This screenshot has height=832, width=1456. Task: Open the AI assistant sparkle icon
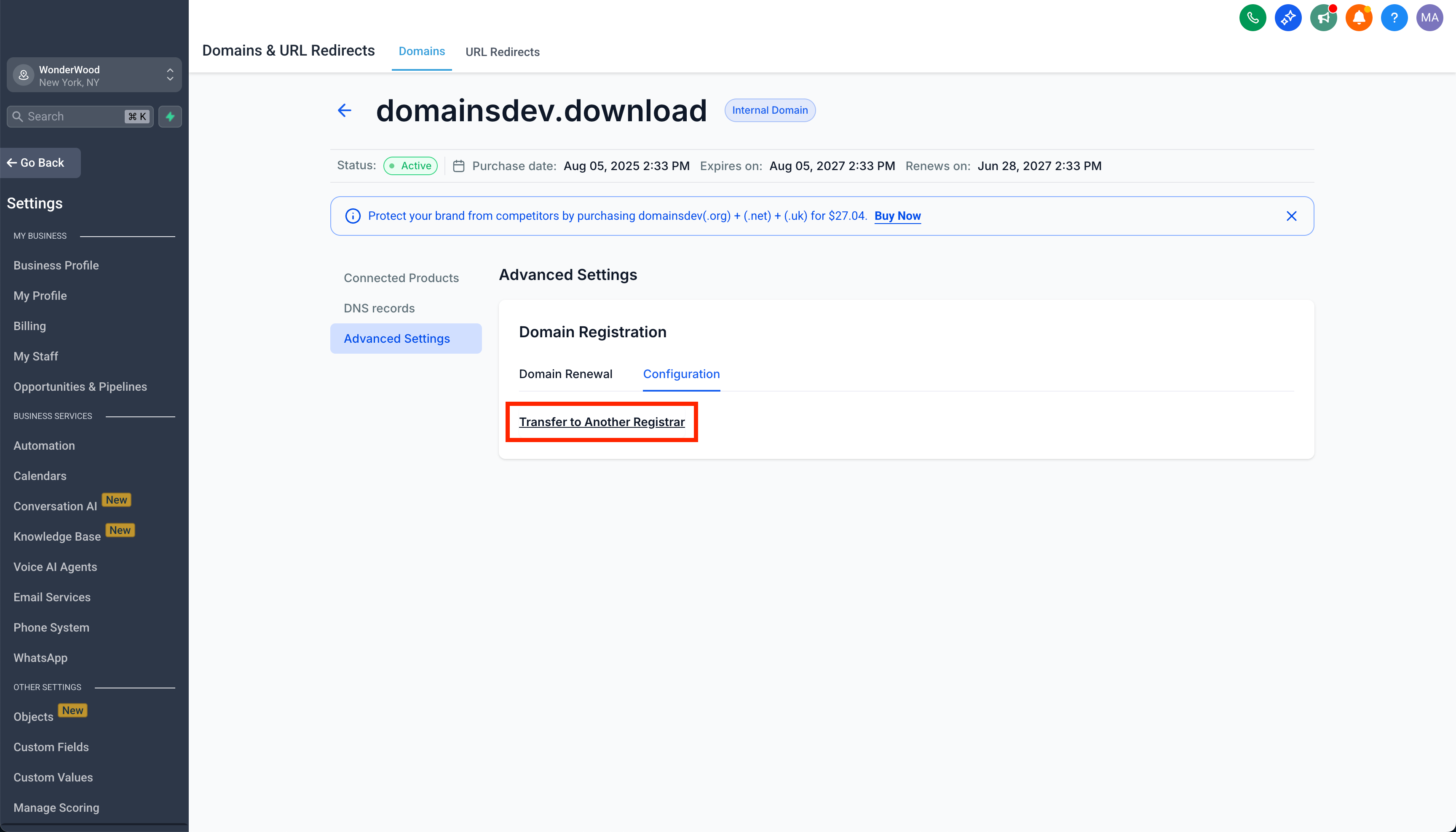pos(1288,17)
